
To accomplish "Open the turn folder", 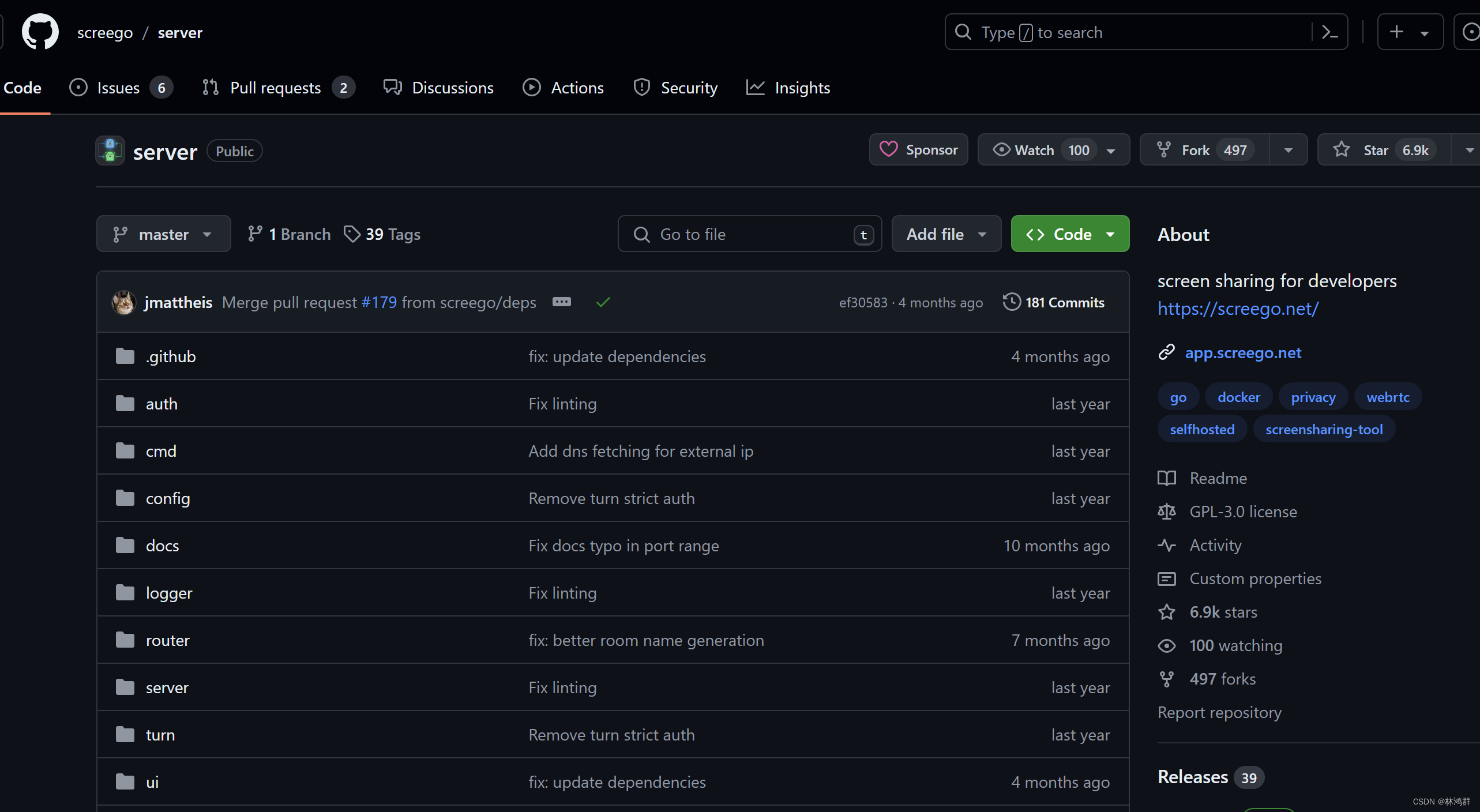I will pyautogui.click(x=160, y=735).
